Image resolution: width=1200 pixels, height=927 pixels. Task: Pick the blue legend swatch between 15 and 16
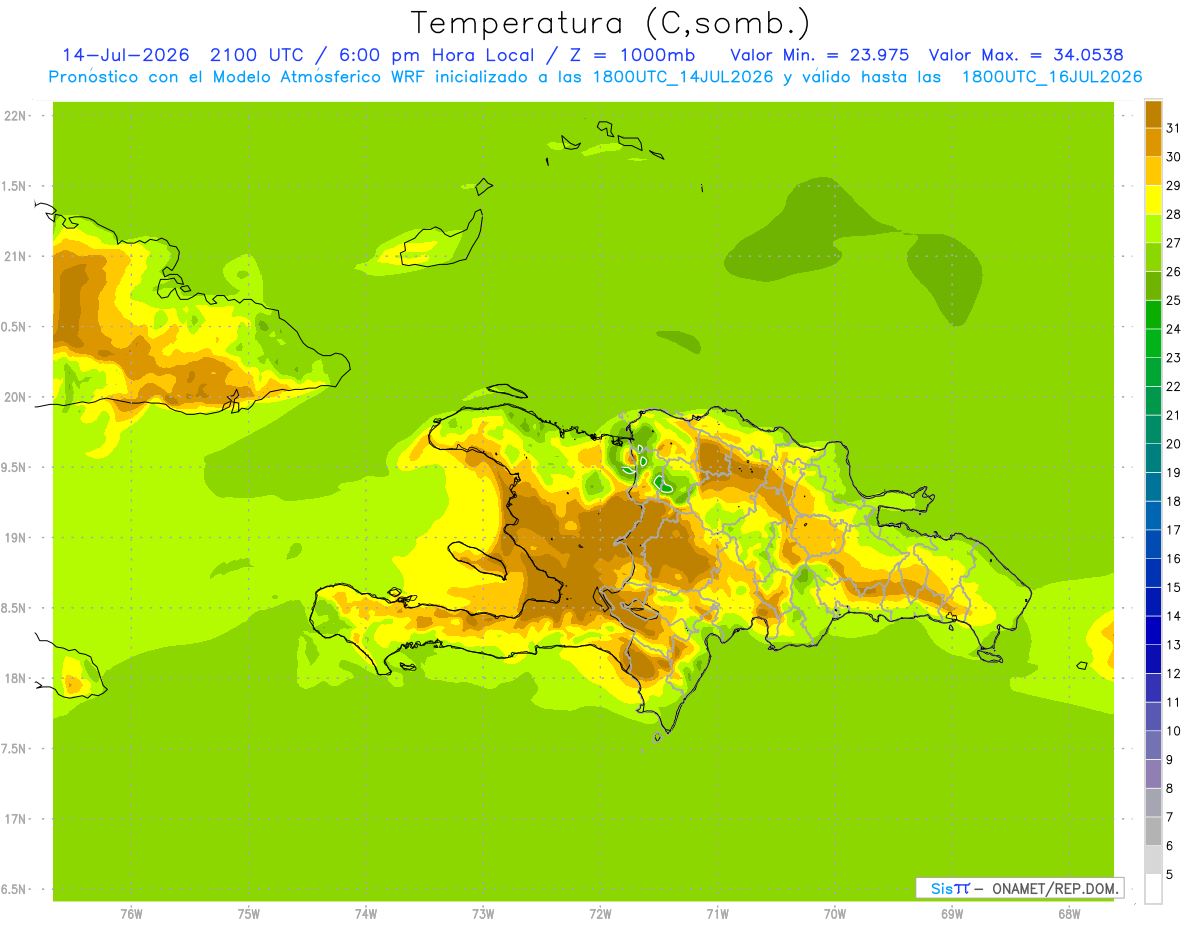click(x=1153, y=572)
